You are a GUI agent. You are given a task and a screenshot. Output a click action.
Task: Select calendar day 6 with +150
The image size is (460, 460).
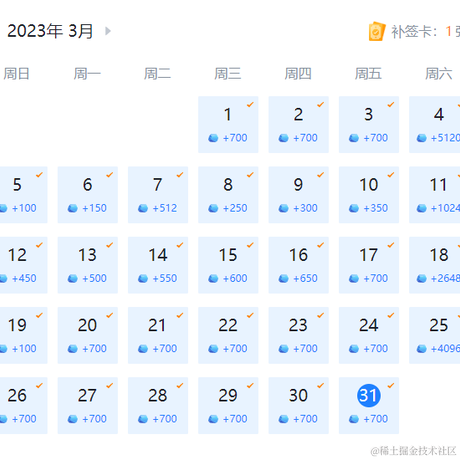[x=88, y=195]
